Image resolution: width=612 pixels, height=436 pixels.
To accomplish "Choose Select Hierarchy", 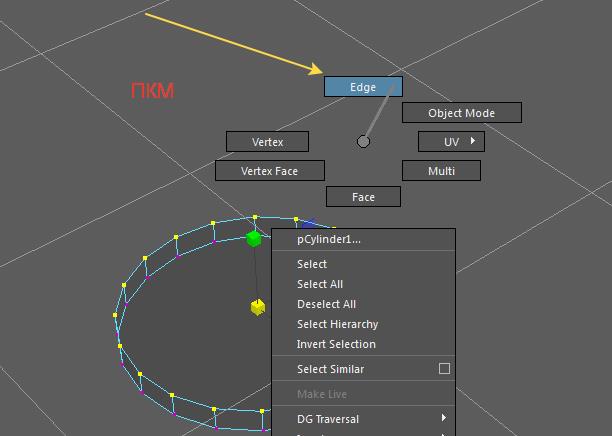I will (337, 324).
